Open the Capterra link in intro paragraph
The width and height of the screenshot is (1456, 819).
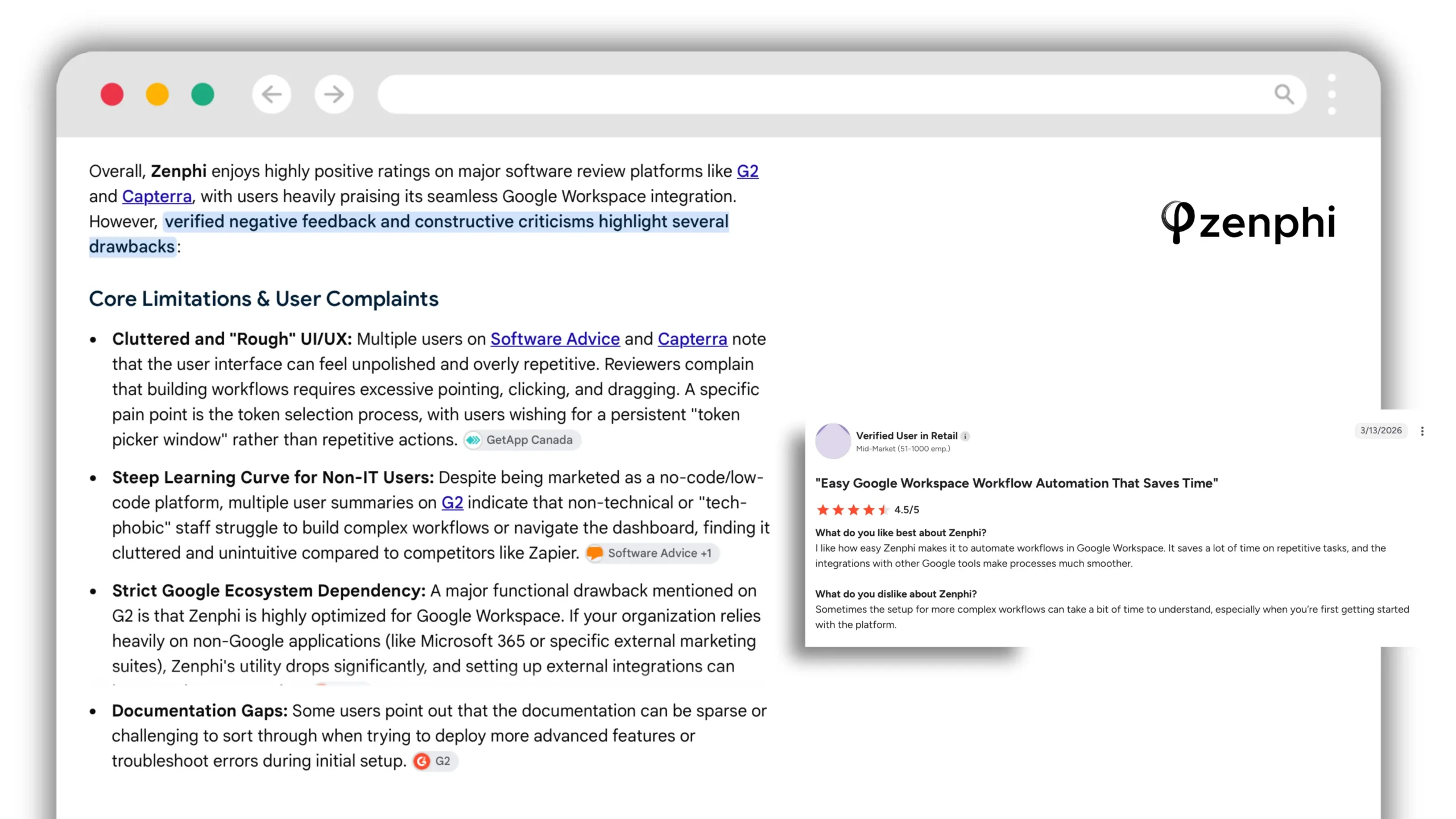157,196
